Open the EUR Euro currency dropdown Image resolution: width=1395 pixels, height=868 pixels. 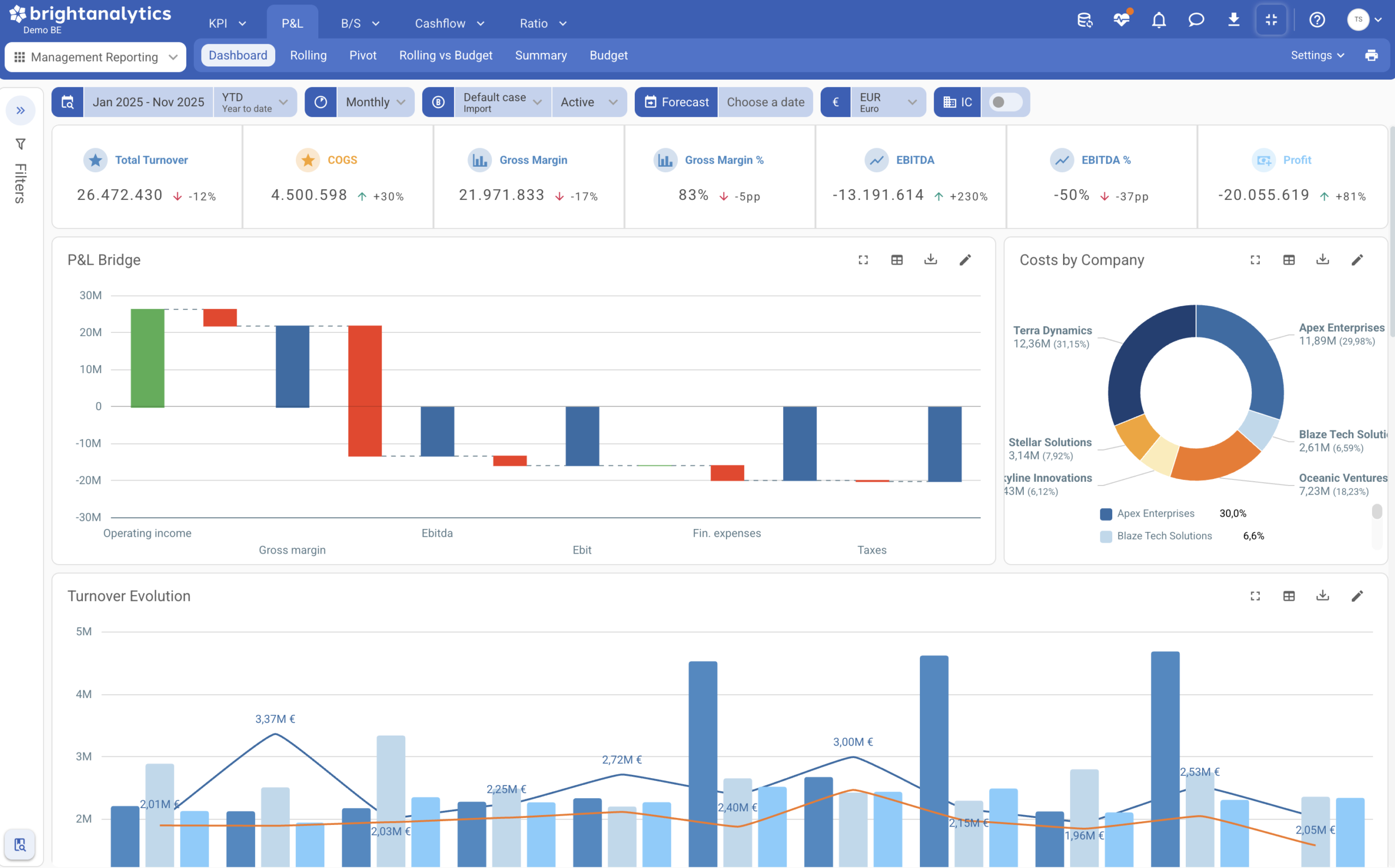click(x=888, y=102)
